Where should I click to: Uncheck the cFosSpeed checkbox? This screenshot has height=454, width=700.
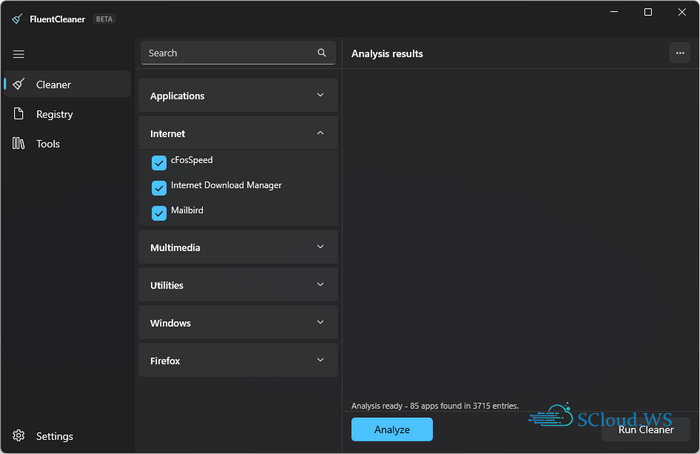(159, 162)
